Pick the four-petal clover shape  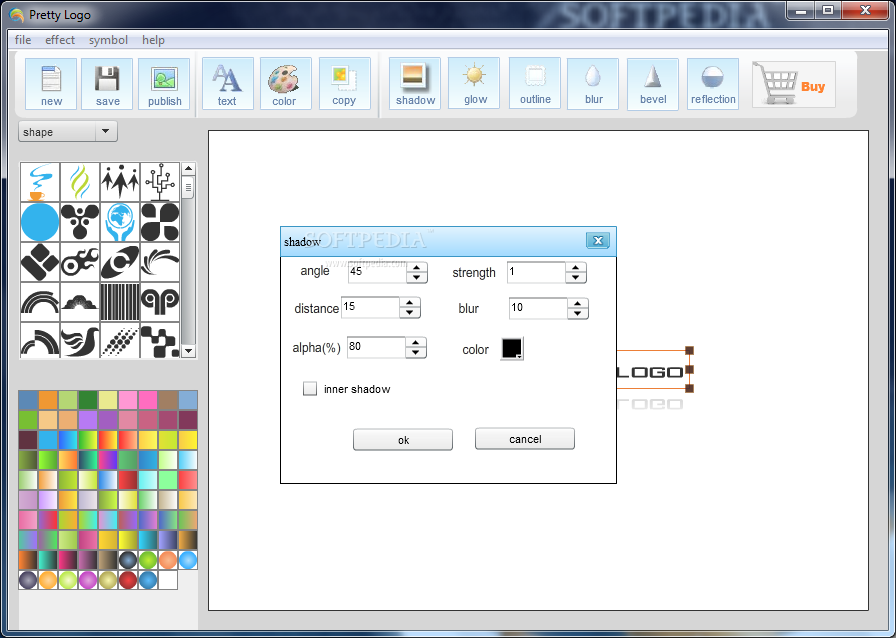(160, 222)
